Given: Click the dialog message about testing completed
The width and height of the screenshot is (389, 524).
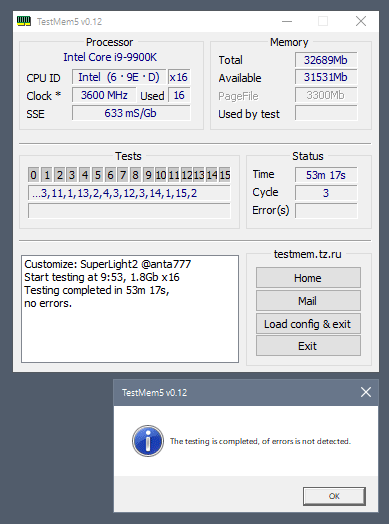Looking at the screenshot, I should pos(260,441).
